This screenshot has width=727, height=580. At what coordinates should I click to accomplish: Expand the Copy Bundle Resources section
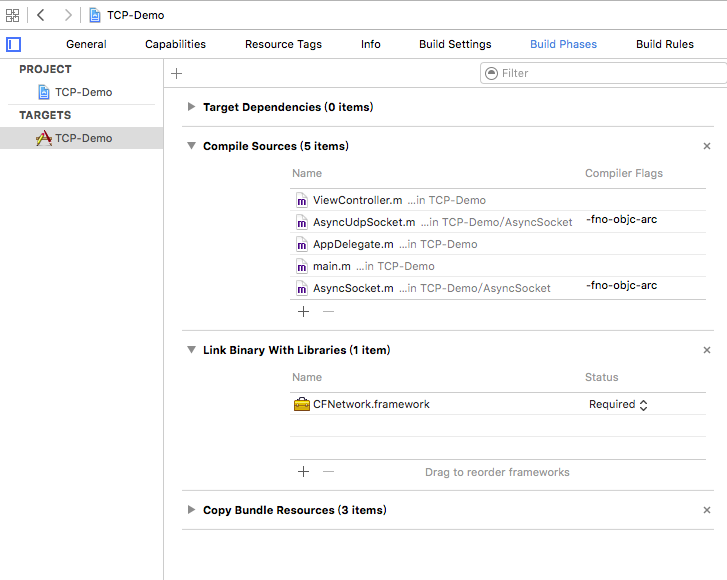coord(191,510)
